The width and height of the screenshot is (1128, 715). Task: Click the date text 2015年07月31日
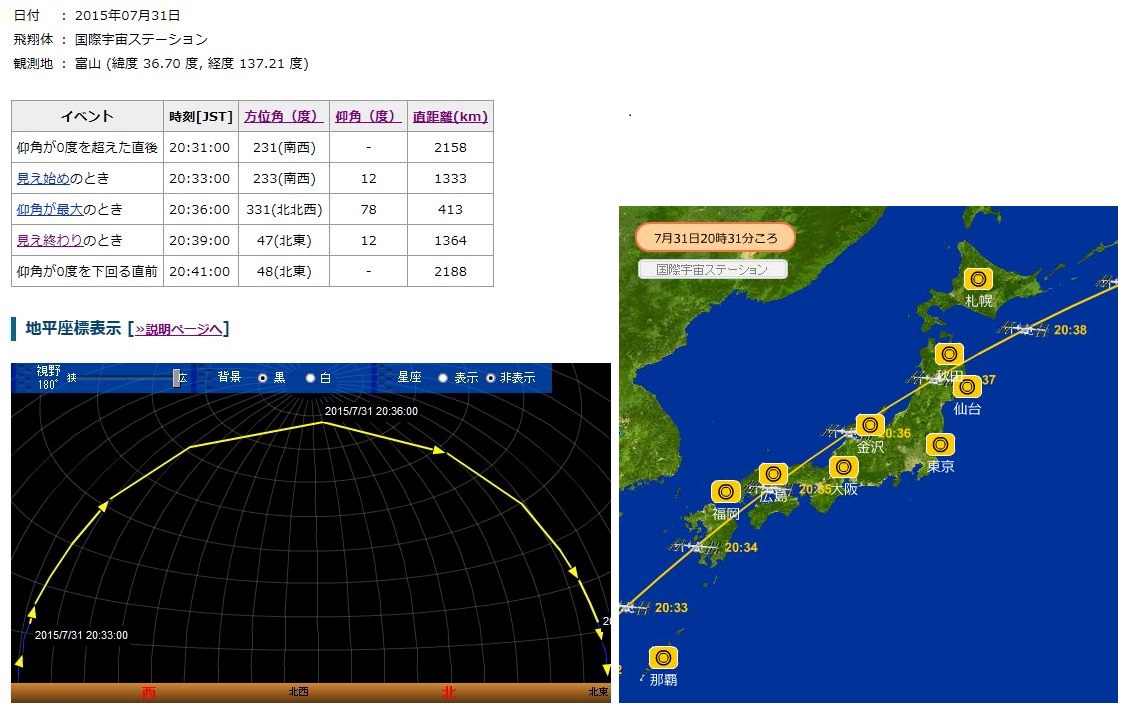click(x=128, y=15)
